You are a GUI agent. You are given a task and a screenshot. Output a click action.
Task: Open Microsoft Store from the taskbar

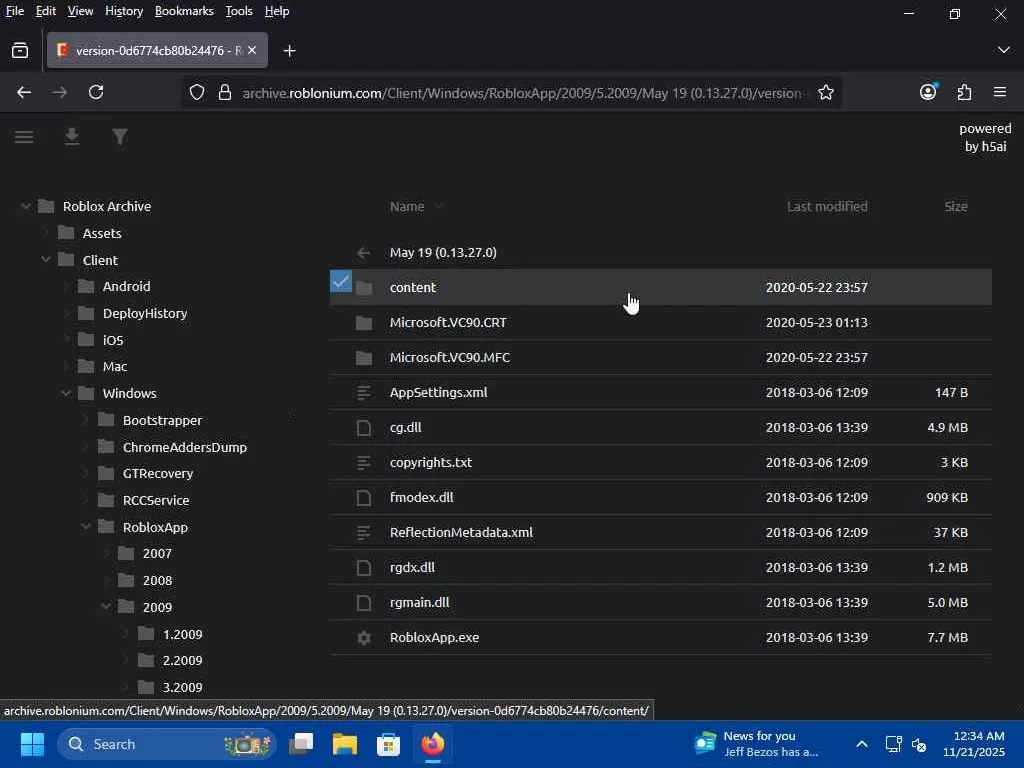pyautogui.click(x=389, y=744)
